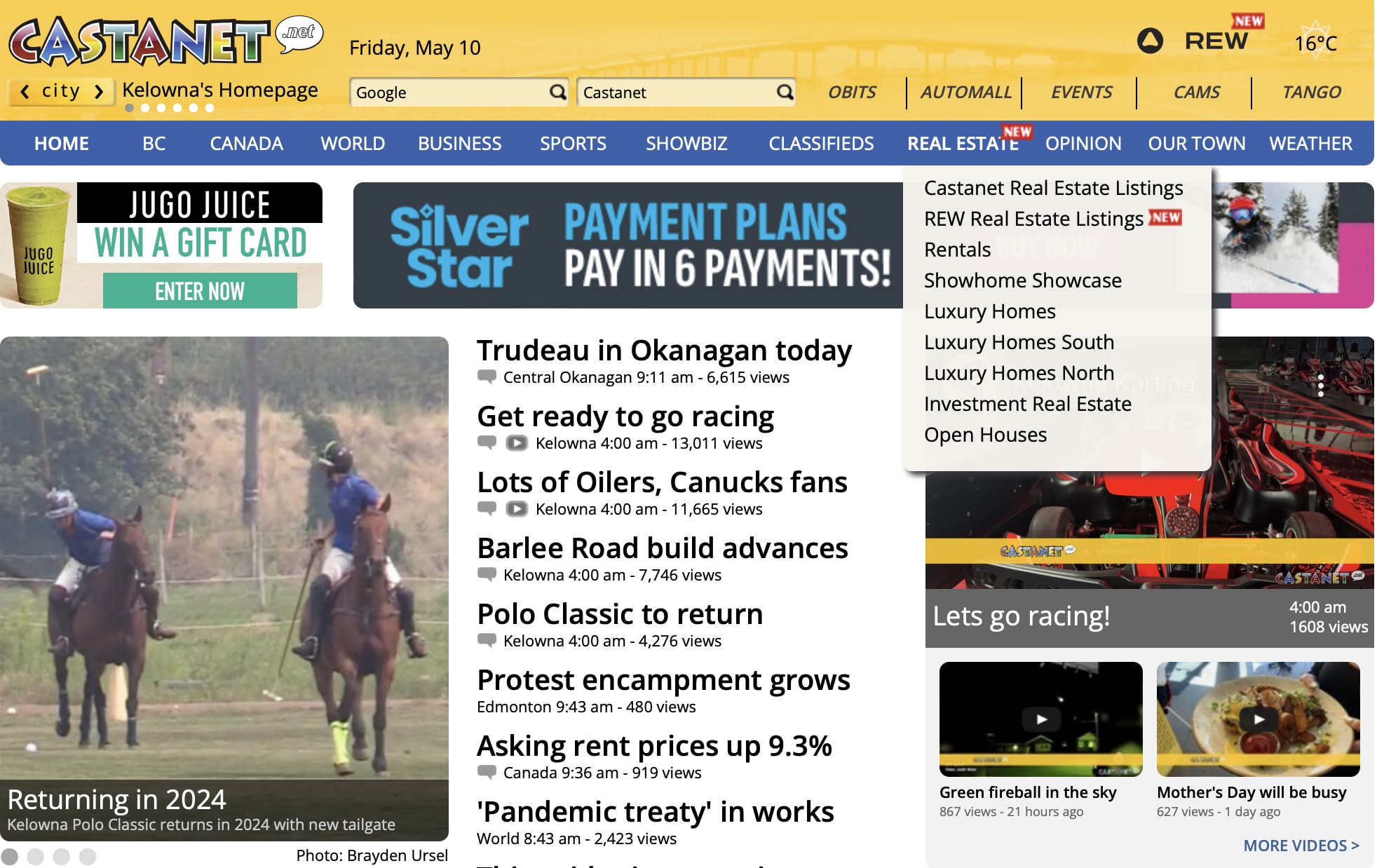Screen dimensions: 1377x868
Task: Open the Lets go racing! video title
Action: click(1021, 616)
